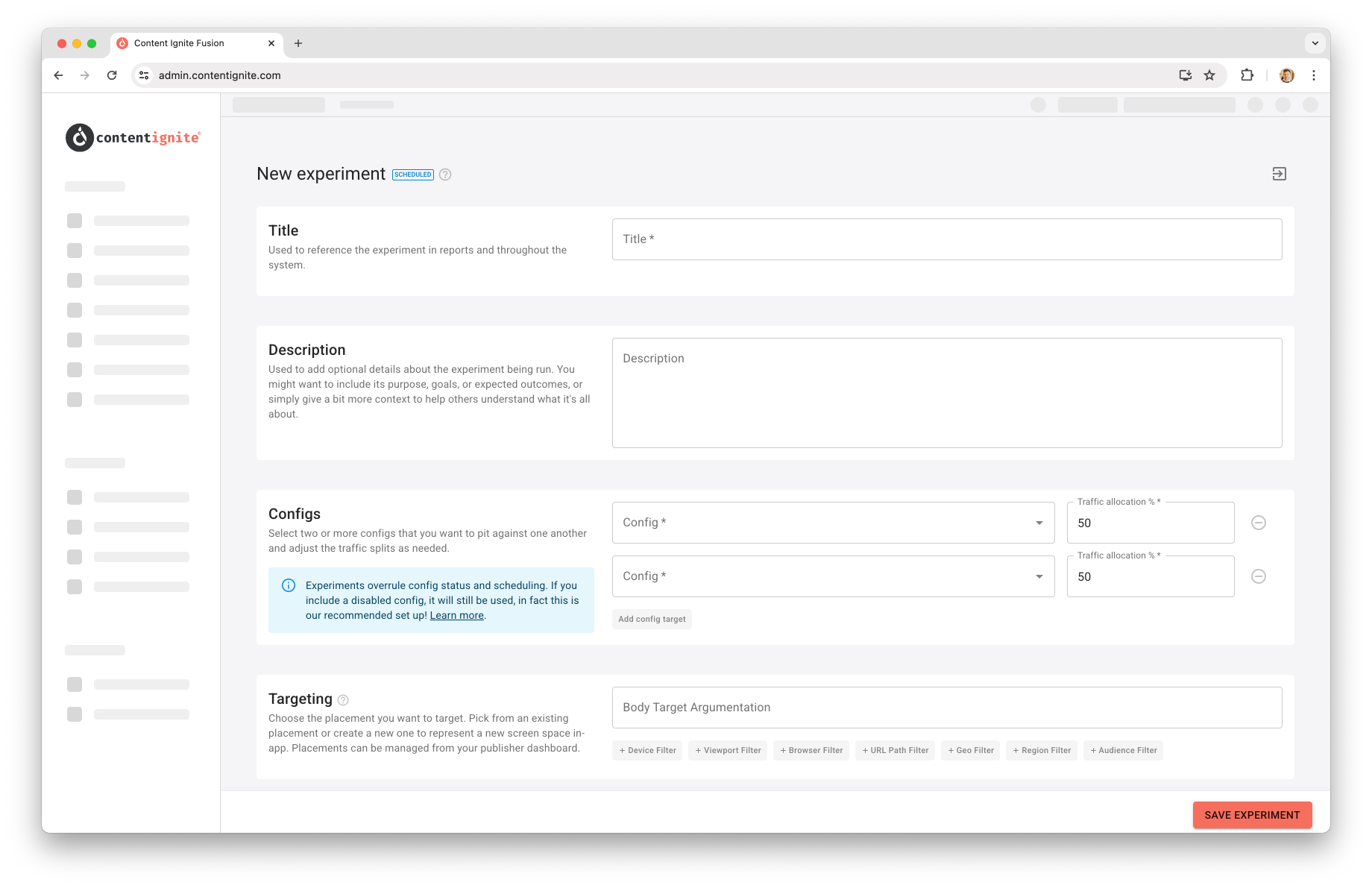Screen dimensions: 1372x888
Task: Open help icon next to SCHEDULED badge
Action: (x=445, y=174)
